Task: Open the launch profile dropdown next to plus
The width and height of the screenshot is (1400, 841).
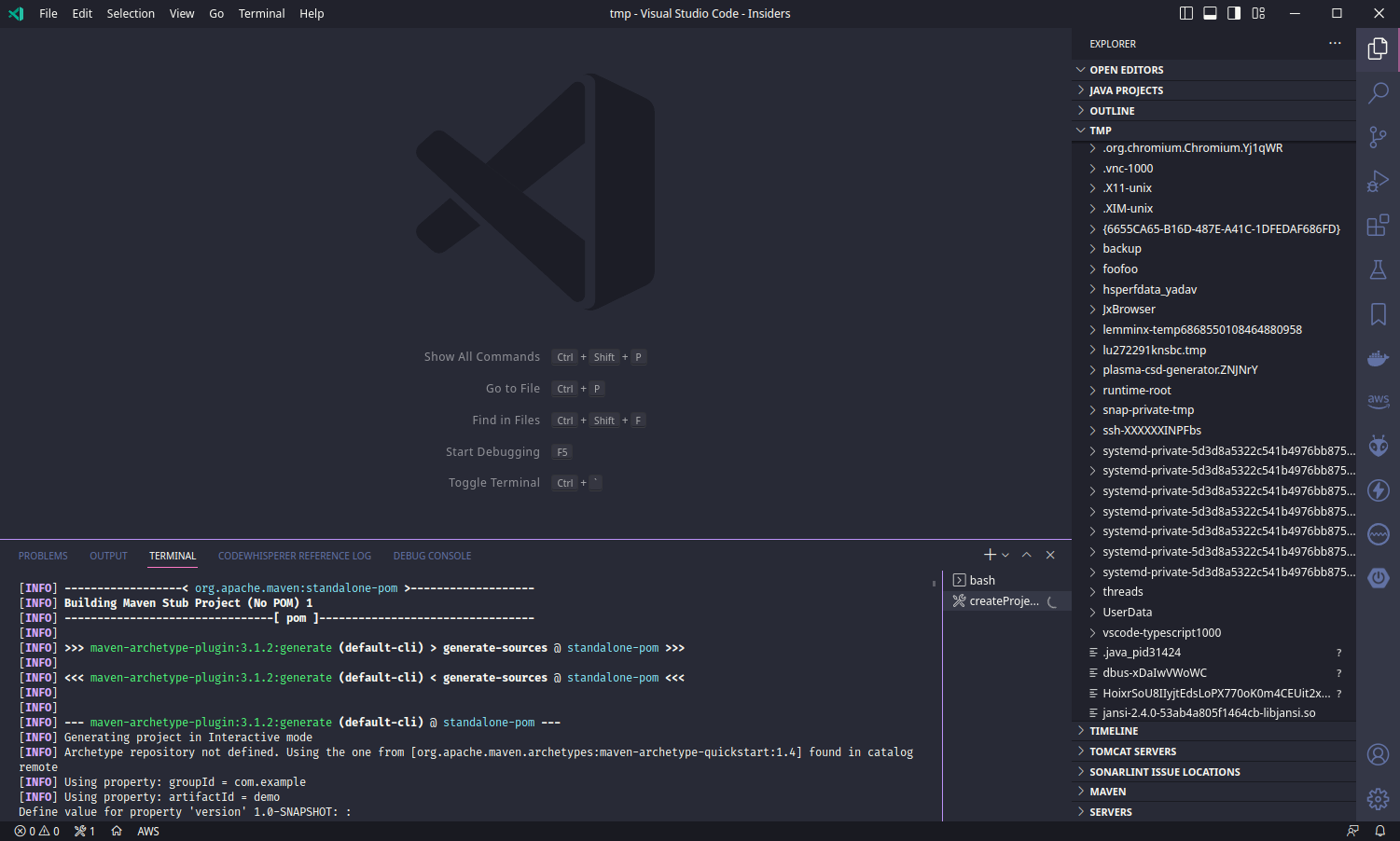Action: 1005,555
